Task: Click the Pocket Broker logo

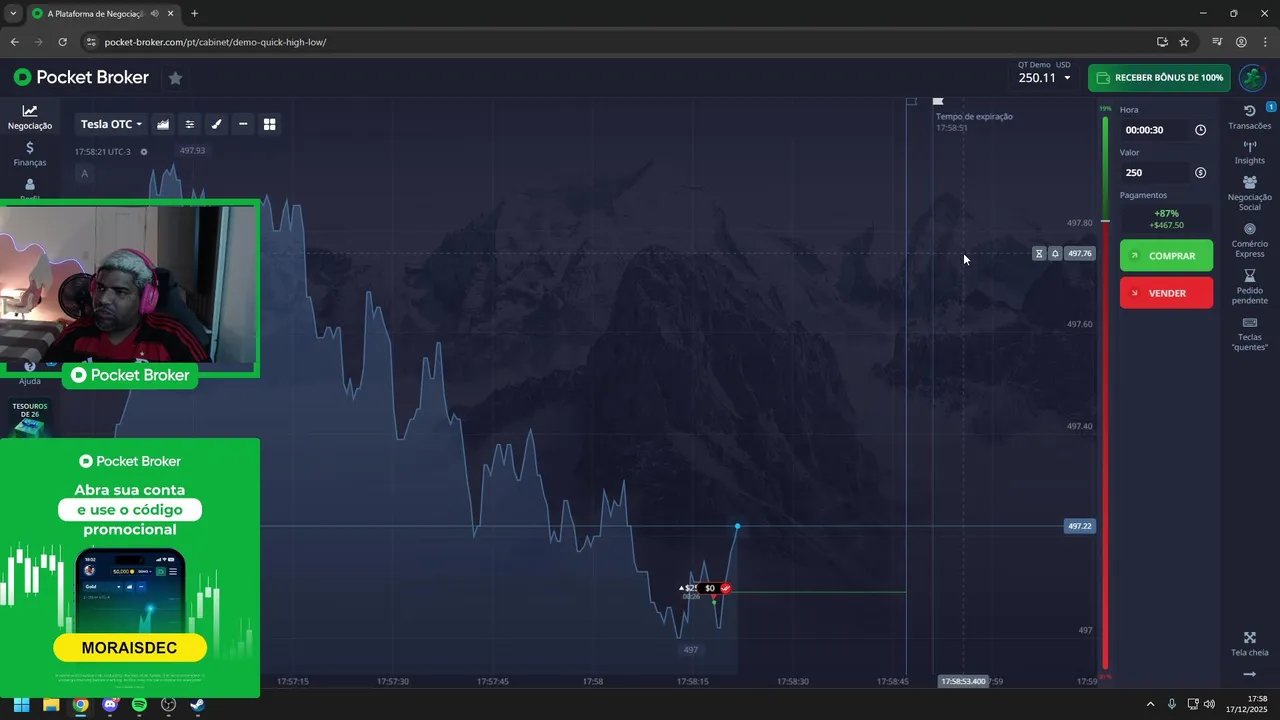Action: tap(81, 77)
